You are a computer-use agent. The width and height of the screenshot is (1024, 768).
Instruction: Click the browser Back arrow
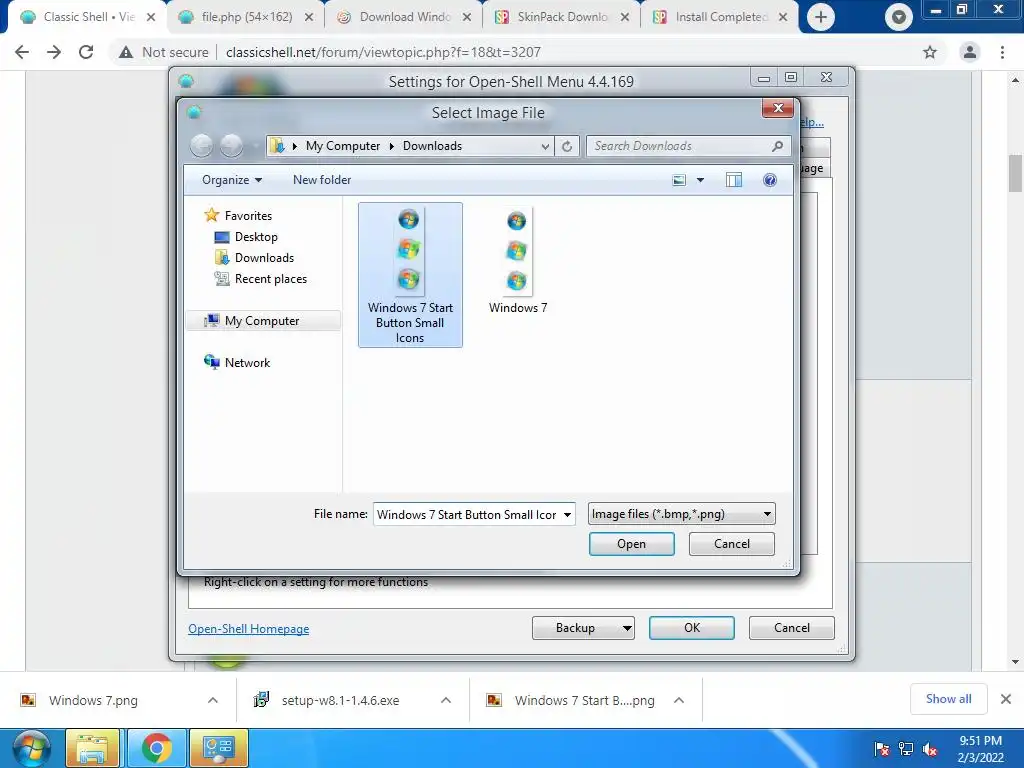tap(22, 52)
